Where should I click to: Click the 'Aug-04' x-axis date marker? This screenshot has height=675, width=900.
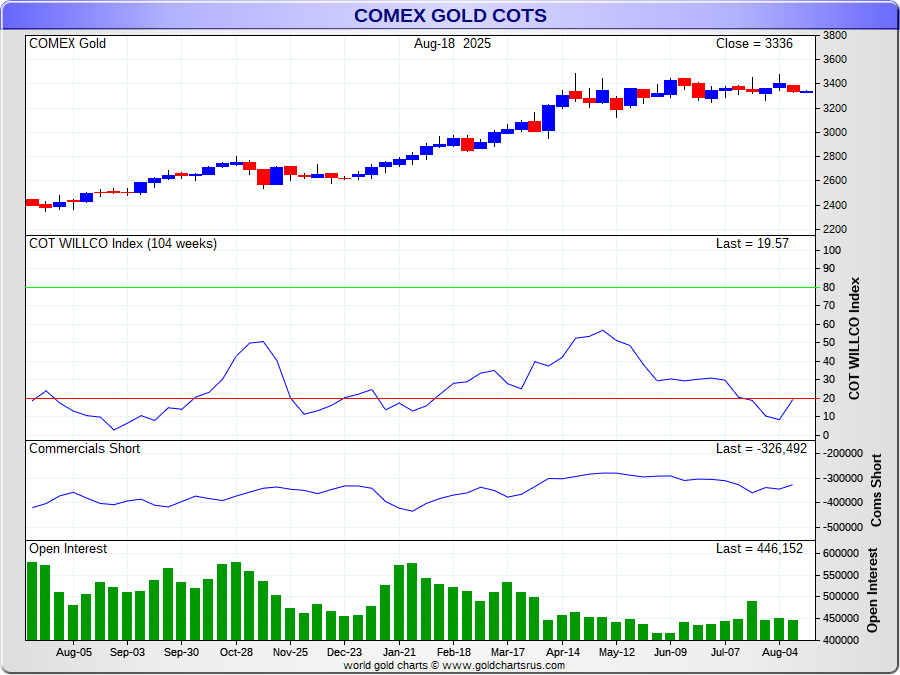779,651
